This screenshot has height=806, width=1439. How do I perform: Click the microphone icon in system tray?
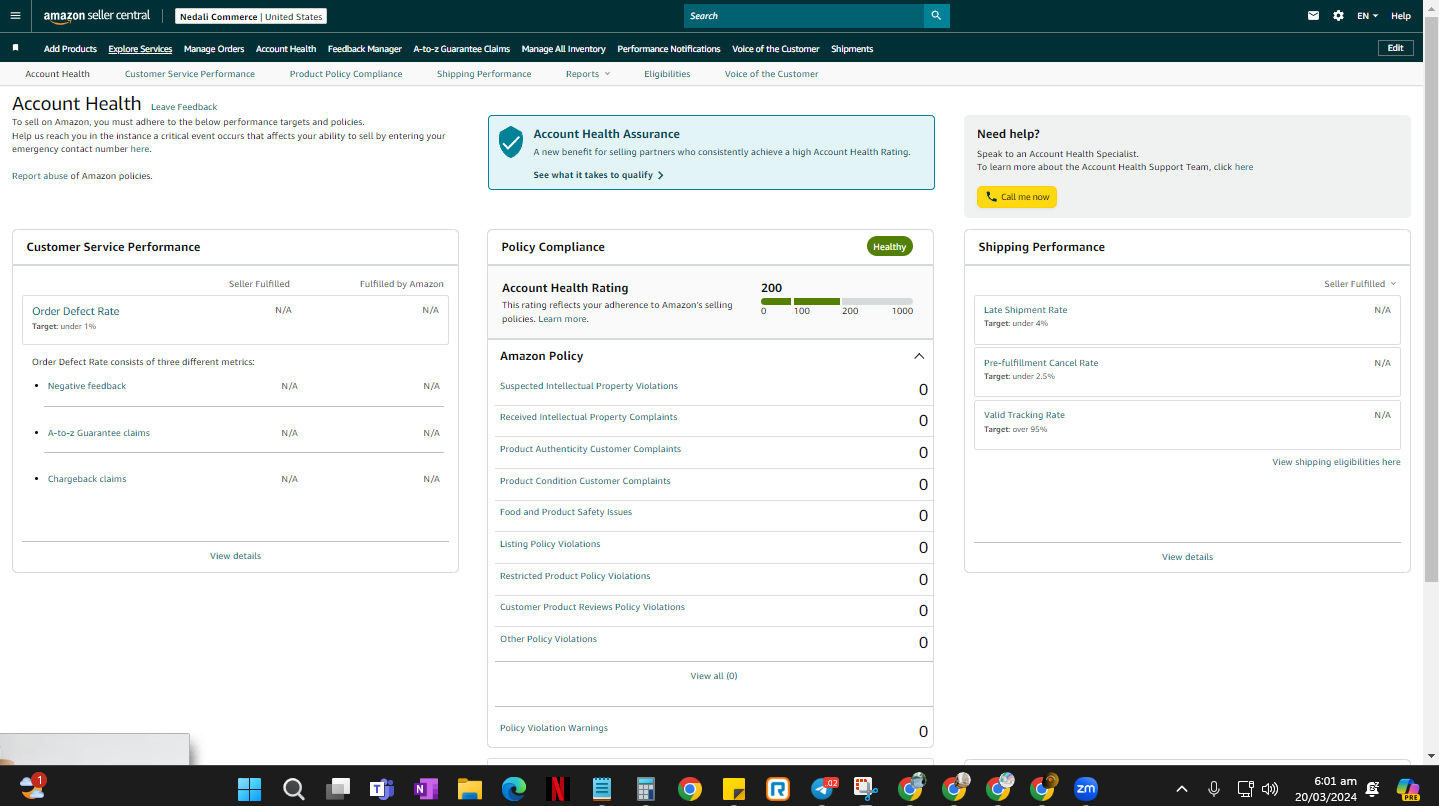click(1214, 789)
